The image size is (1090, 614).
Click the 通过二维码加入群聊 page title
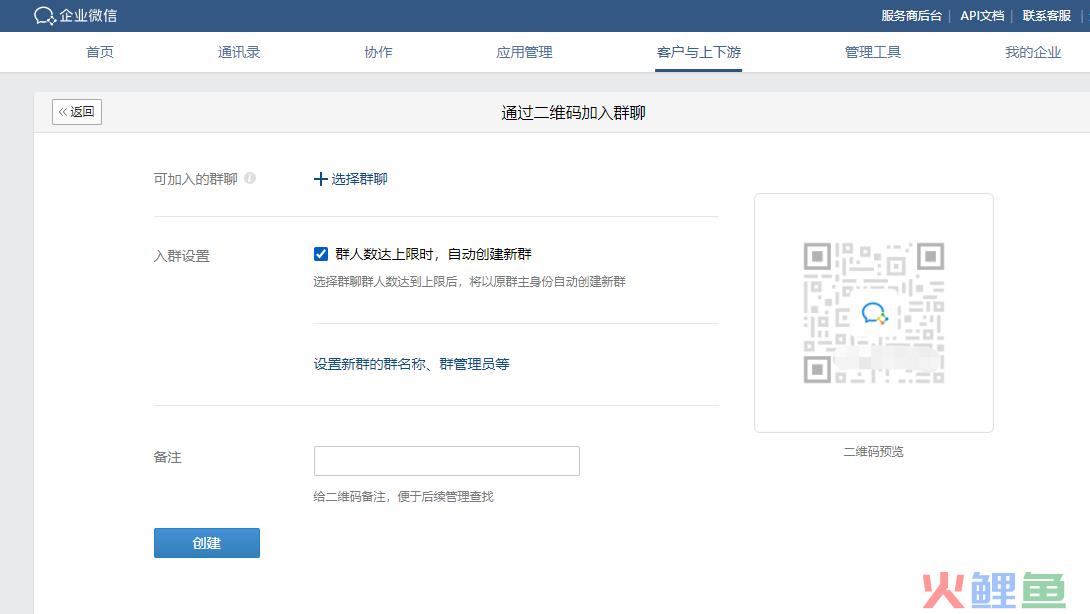click(x=574, y=113)
